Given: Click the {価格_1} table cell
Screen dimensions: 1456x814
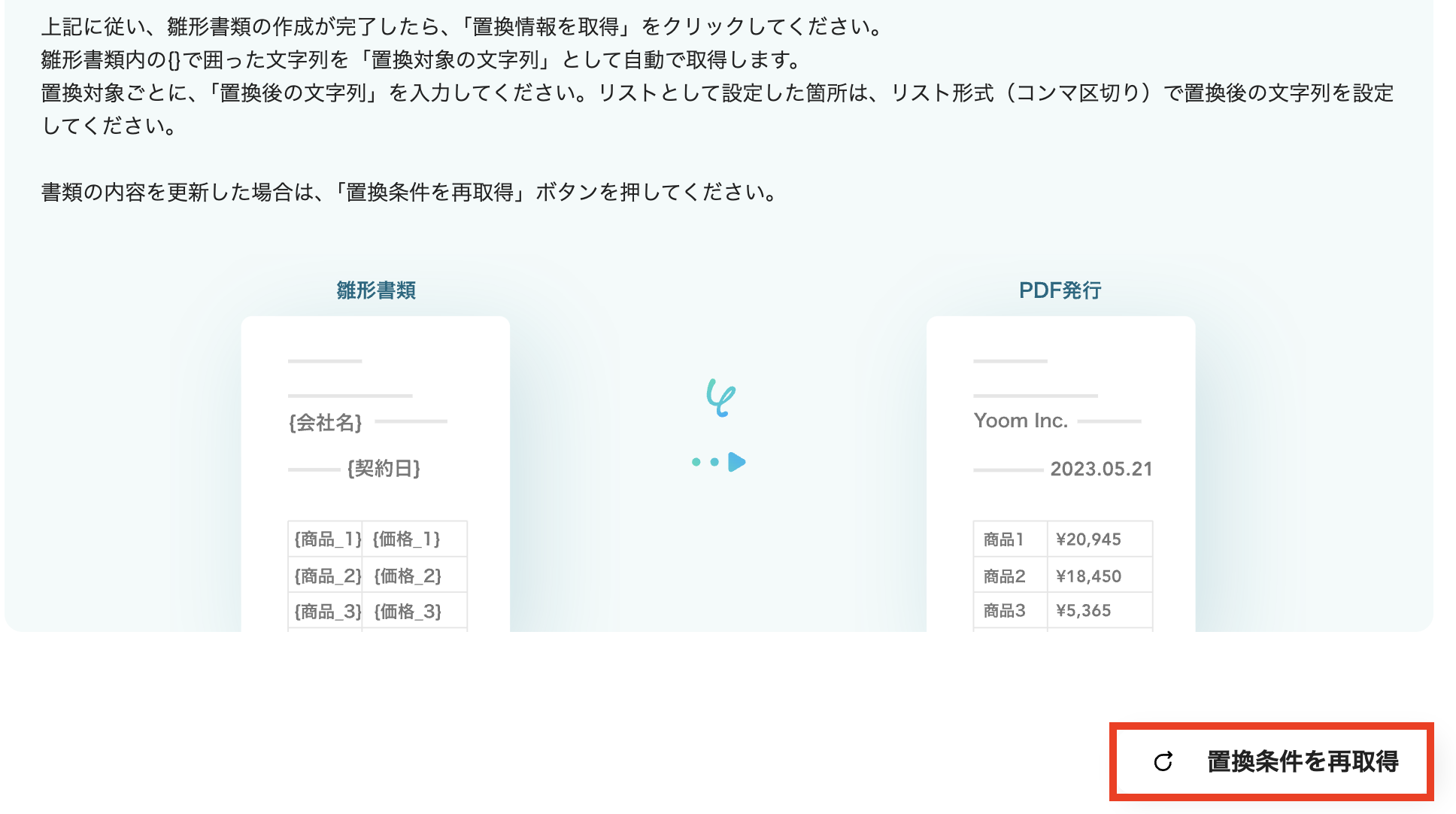Looking at the screenshot, I should pyautogui.click(x=407, y=539).
